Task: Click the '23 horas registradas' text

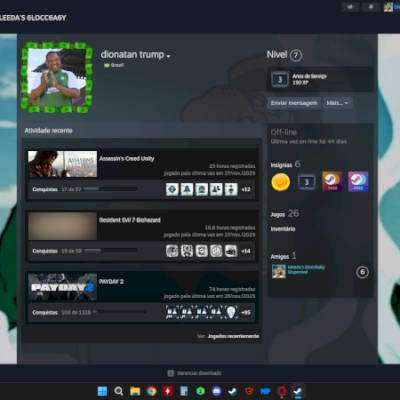Action: (232, 166)
